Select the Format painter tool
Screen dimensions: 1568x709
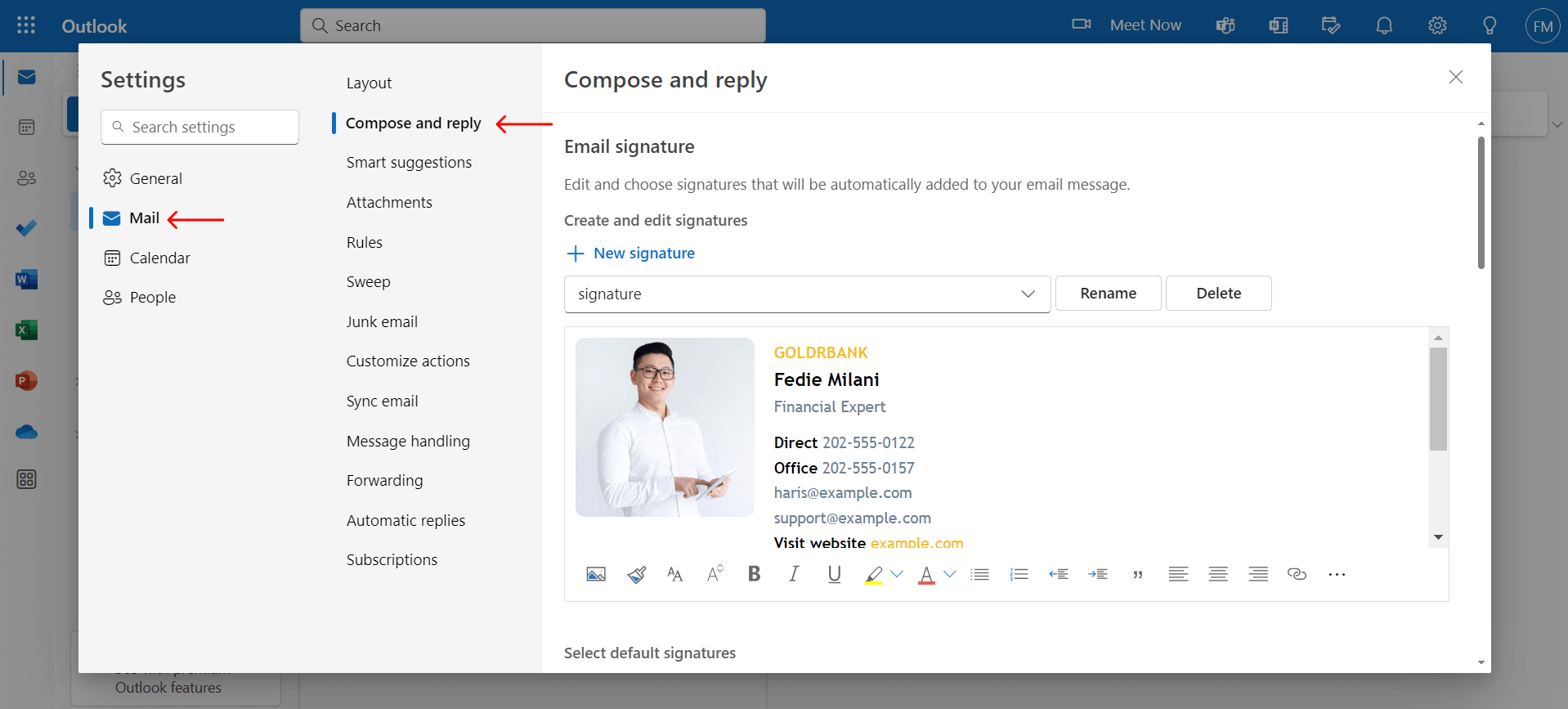coord(637,574)
